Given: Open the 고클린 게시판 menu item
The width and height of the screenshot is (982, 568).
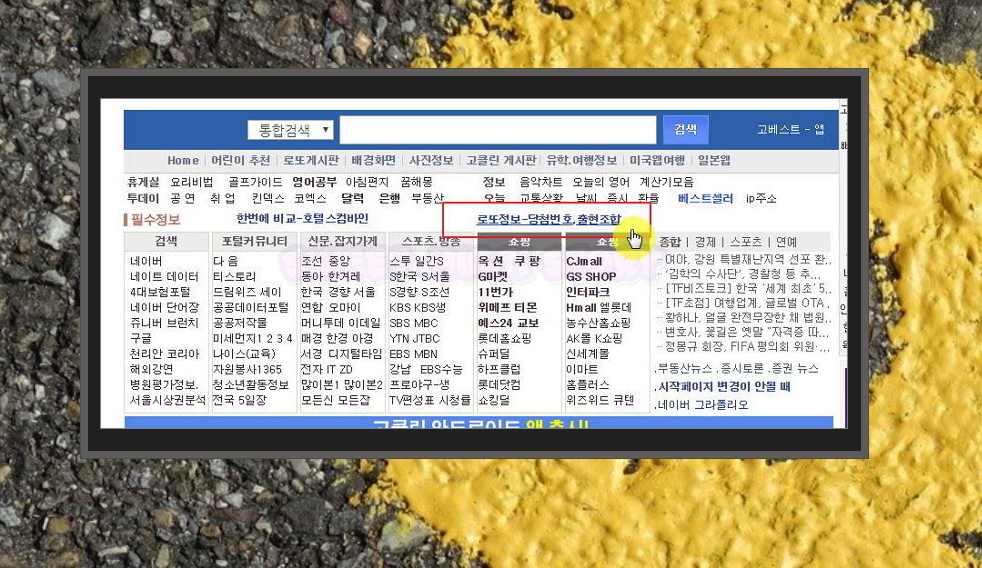Looking at the screenshot, I should tap(501, 160).
